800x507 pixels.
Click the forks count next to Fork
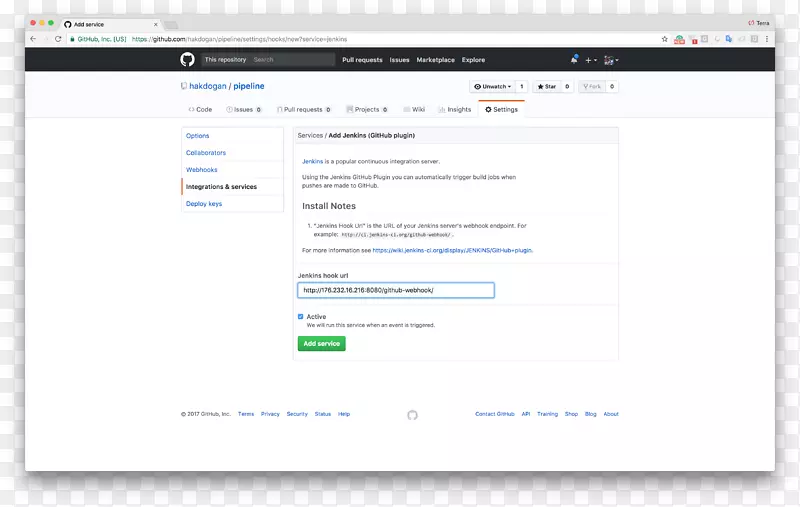point(612,87)
